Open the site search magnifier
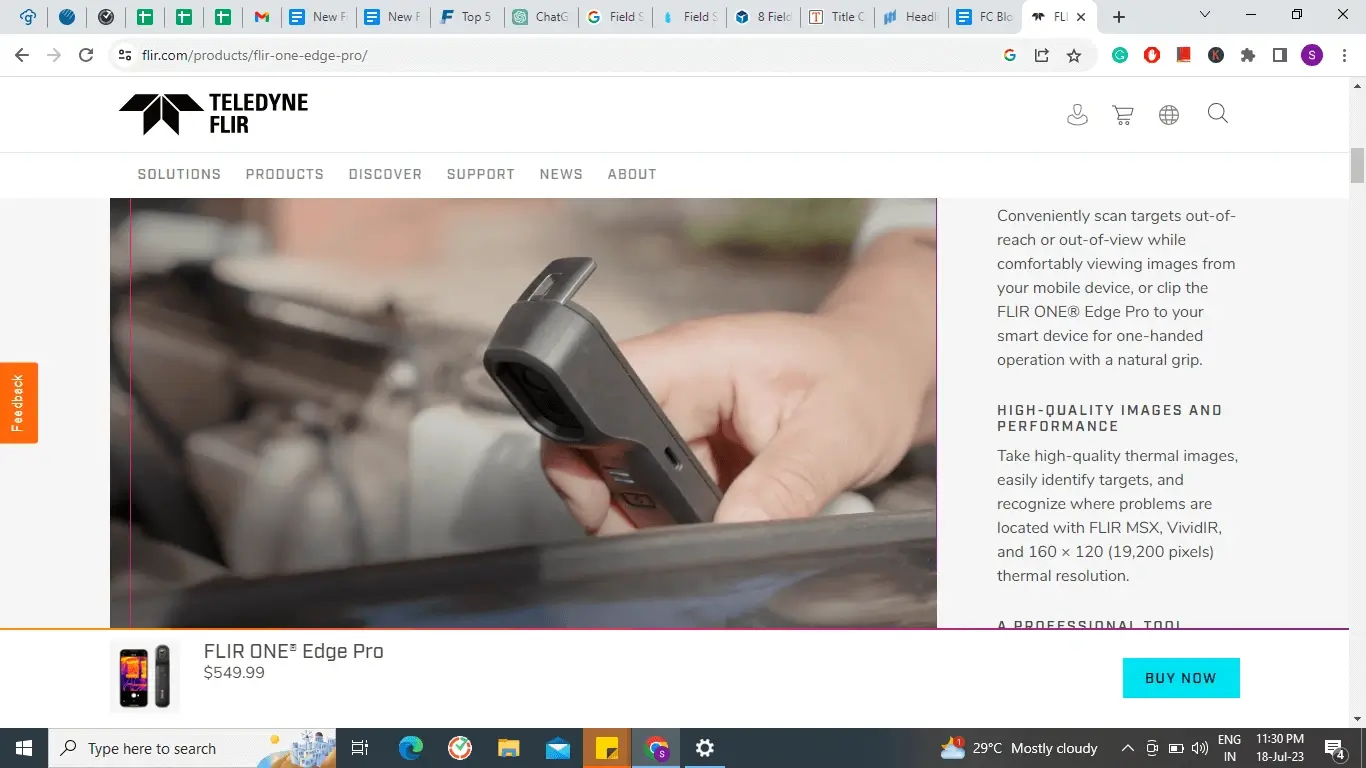This screenshot has height=768, width=1366. point(1217,114)
